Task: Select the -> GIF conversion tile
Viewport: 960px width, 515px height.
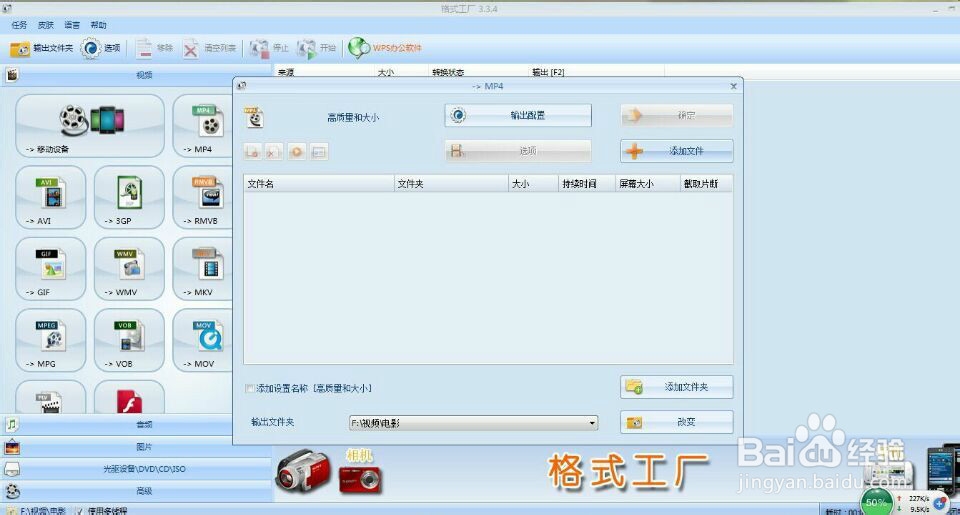Action: [x=51, y=269]
